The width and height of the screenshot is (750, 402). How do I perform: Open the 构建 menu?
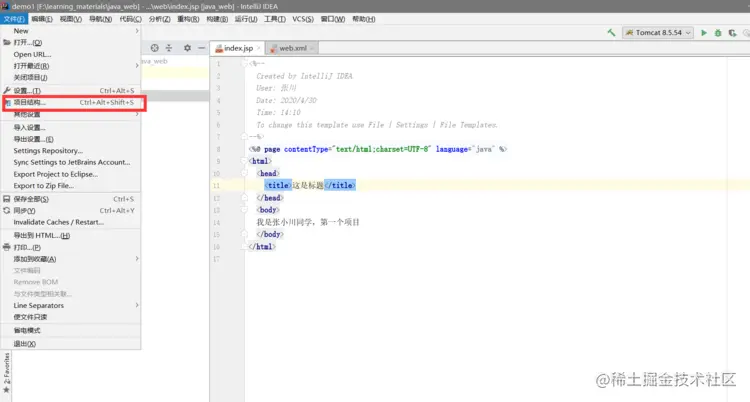[217, 19]
